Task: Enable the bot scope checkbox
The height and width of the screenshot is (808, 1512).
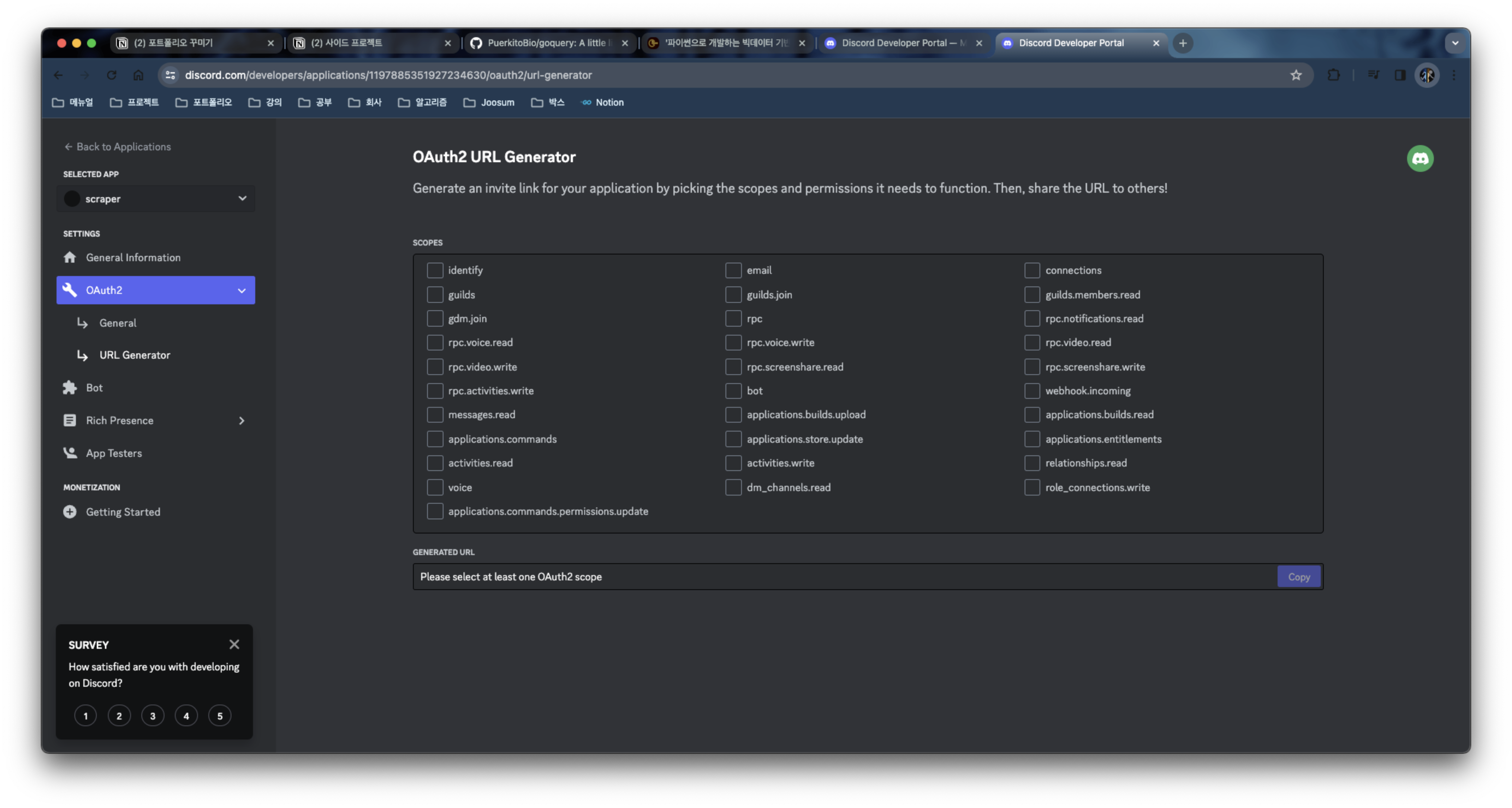Action: [x=733, y=391]
